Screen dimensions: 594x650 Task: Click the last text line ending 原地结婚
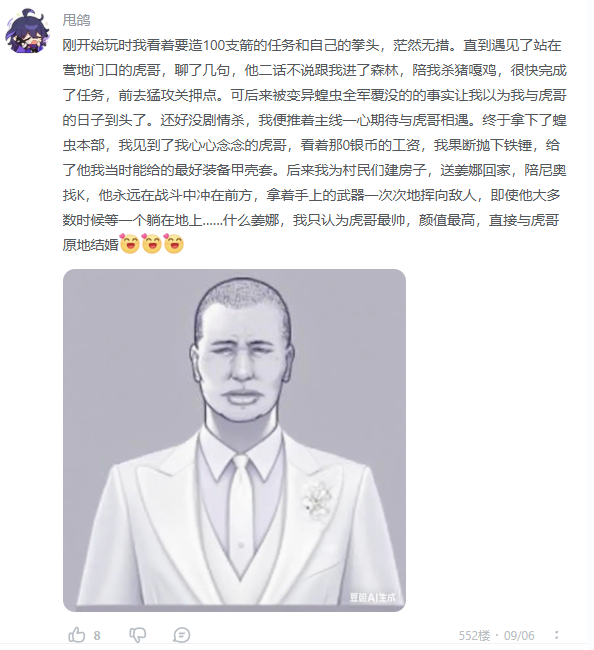pyautogui.click(x=90, y=245)
